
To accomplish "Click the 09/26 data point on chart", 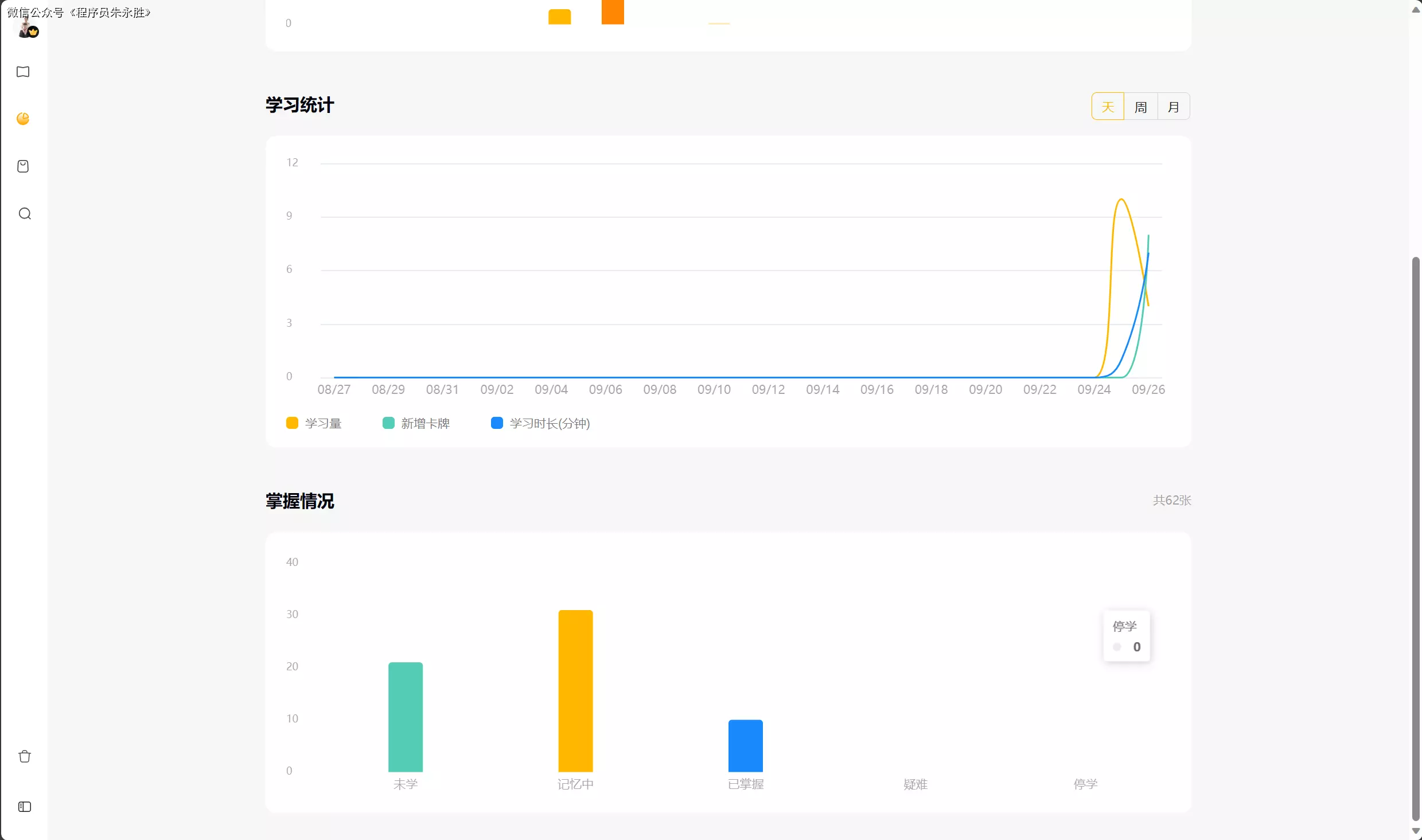I will pos(1148,253).
